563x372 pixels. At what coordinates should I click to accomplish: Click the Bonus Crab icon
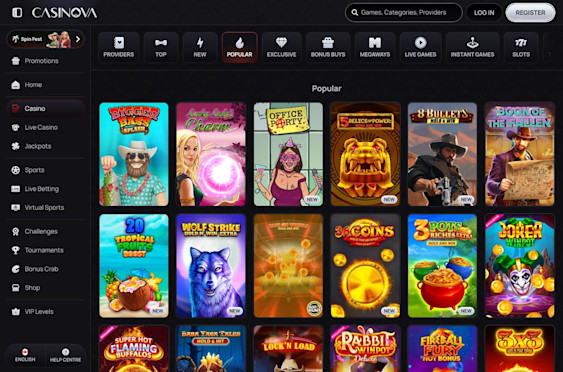pos(15,269)
